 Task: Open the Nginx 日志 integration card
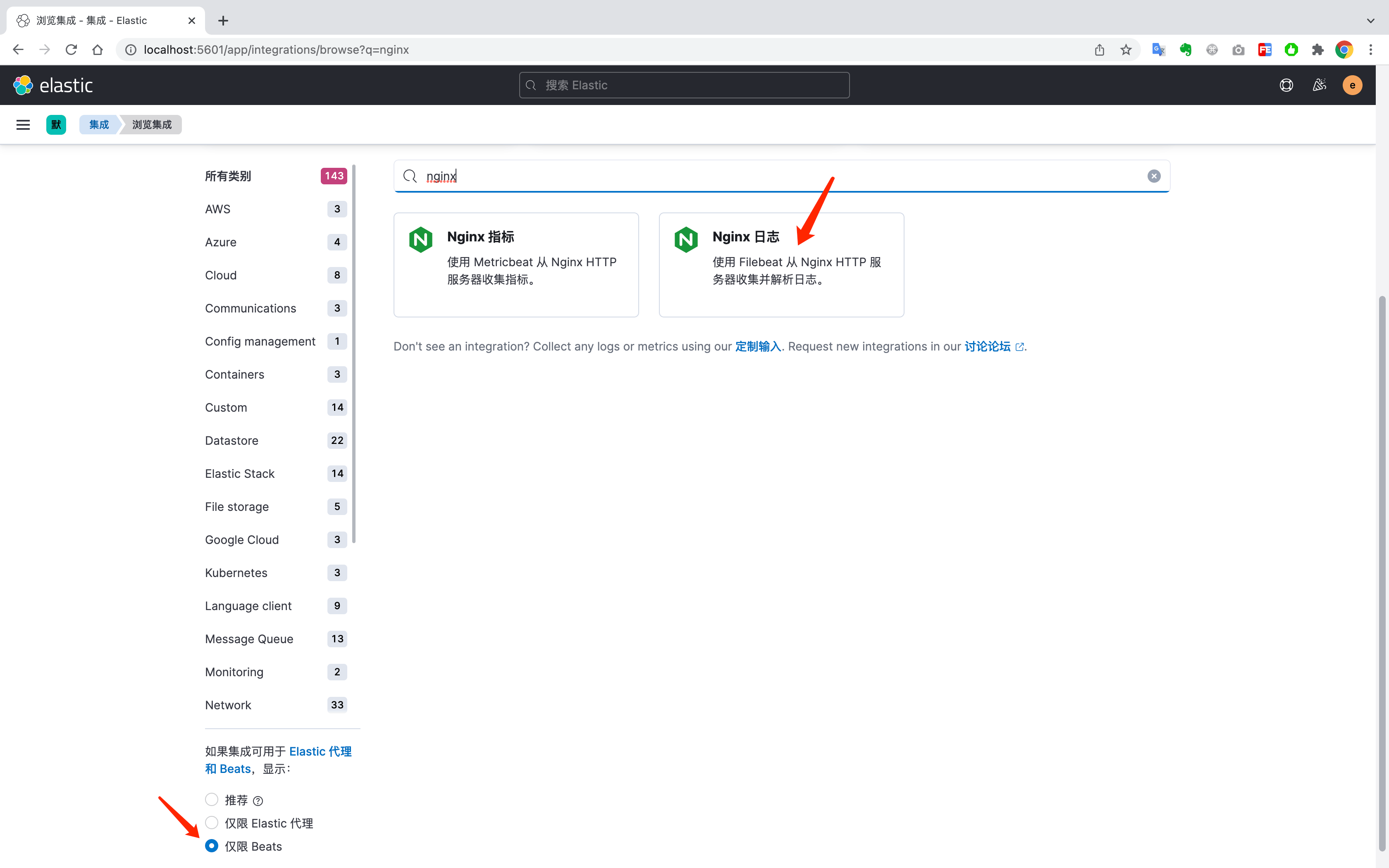click(x=781, y=265)
